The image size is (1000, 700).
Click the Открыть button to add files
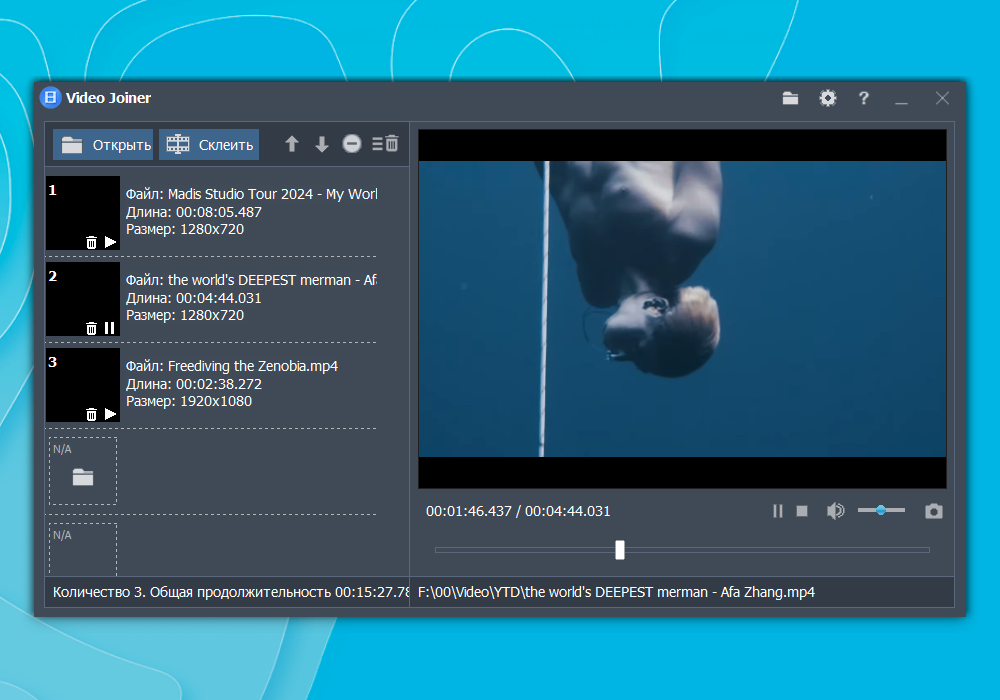pyautogui.click(x=103, y=145)
